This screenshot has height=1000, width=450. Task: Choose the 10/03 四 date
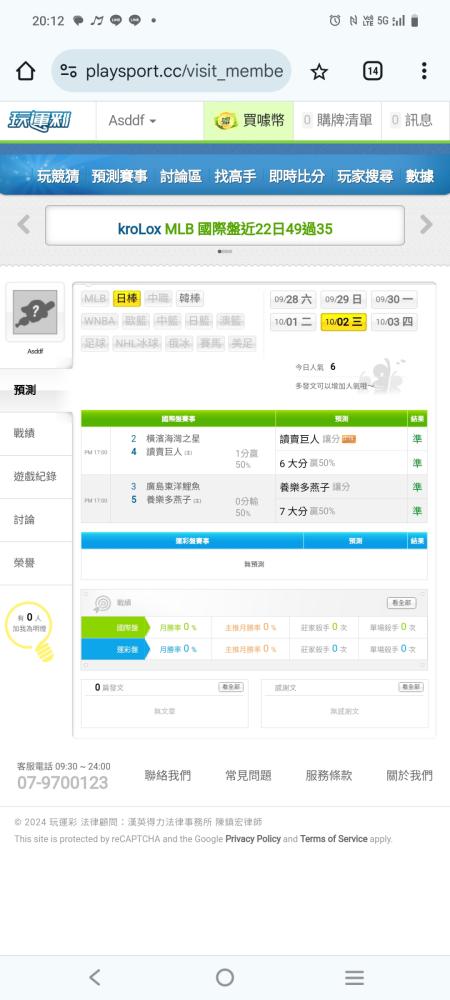coord(394,322)
